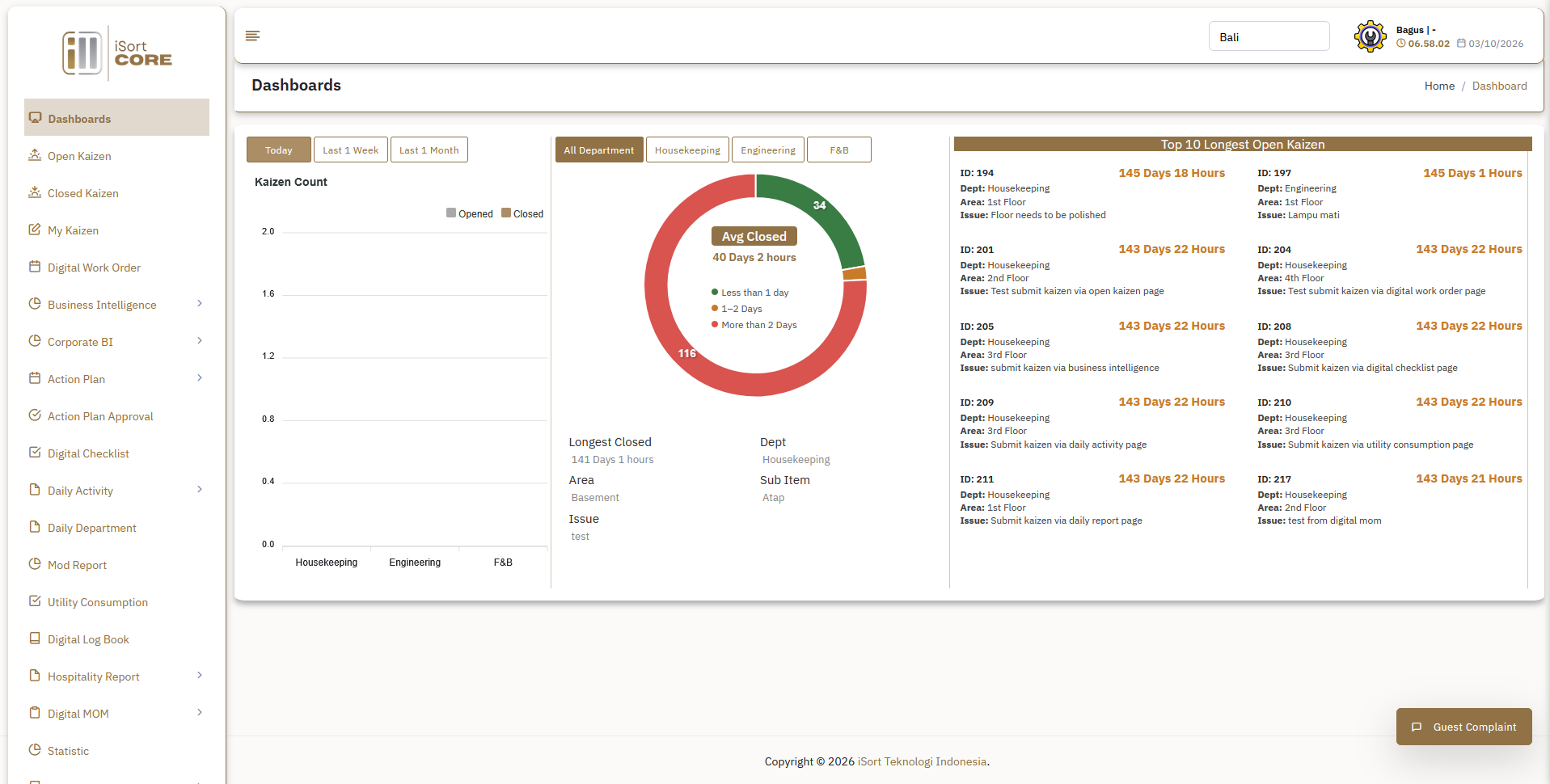Select the Today time range tab
This screenshot has width=1550, height=784.
coord(279,150)
